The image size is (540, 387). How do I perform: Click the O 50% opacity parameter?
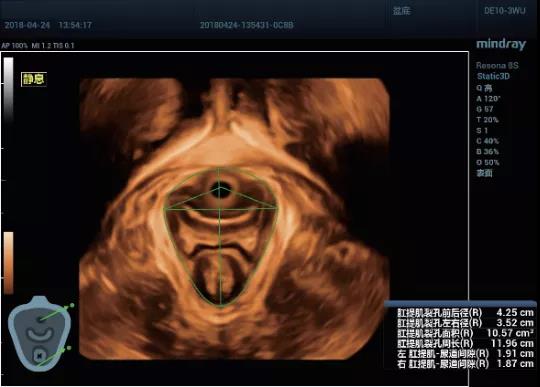tap(488, 162)
